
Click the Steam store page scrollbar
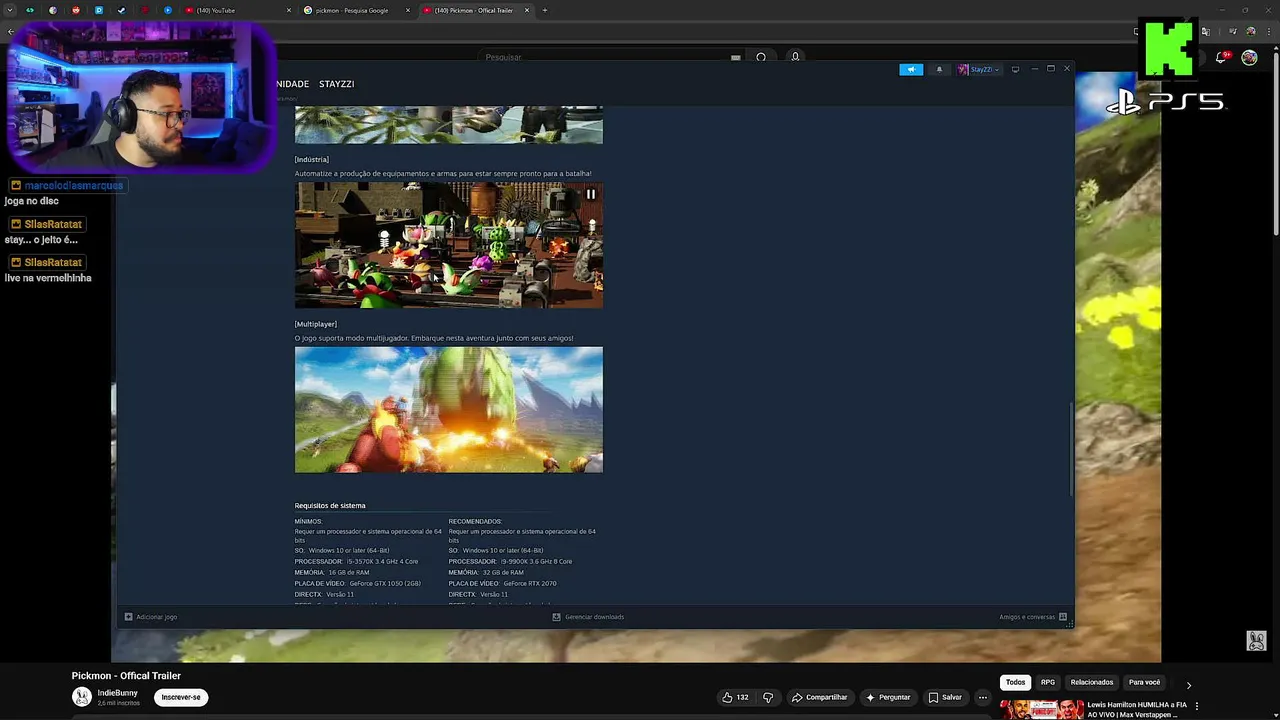click(1071, 447)
